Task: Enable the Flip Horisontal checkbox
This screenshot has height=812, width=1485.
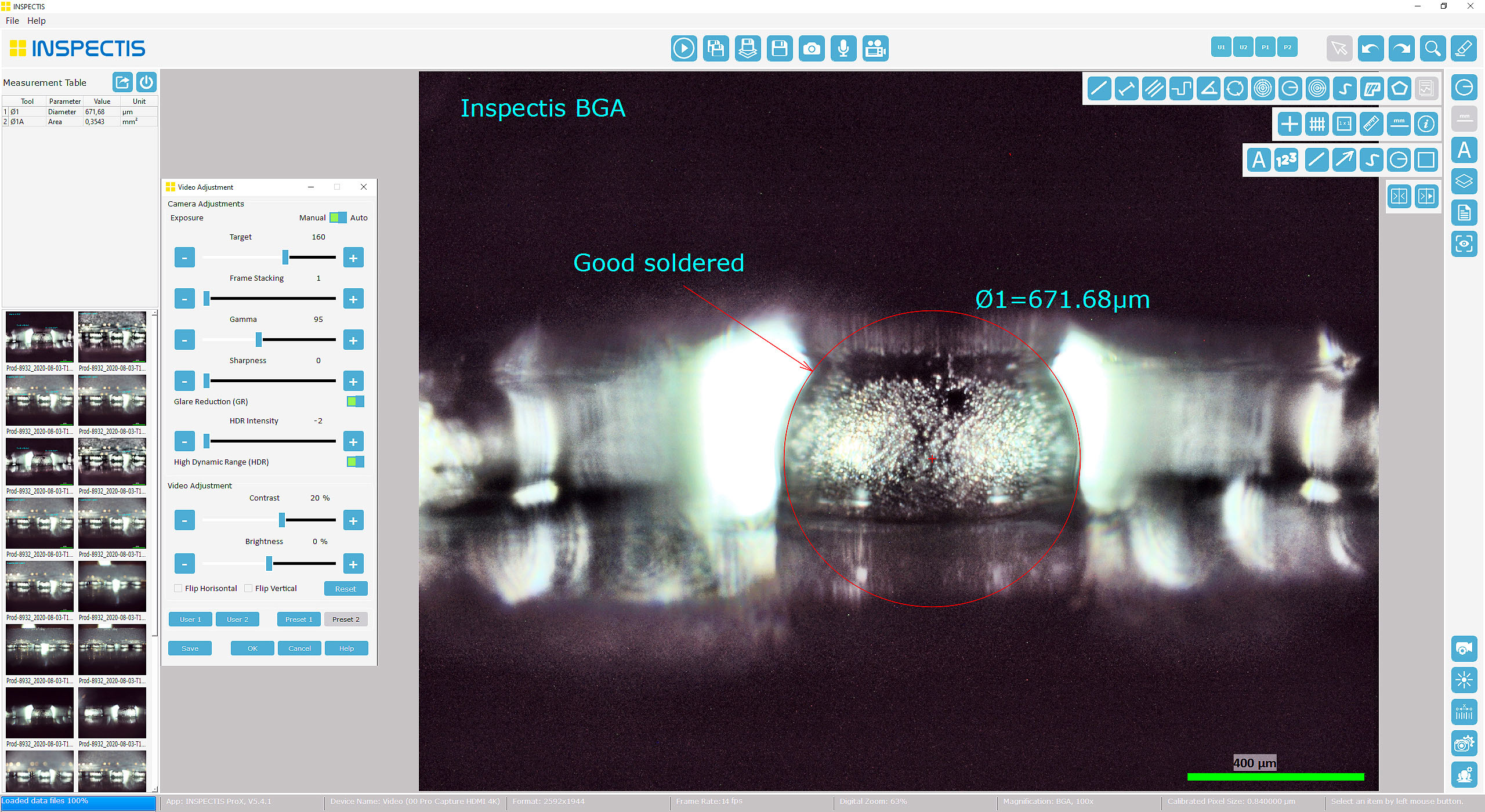Action: pyautogui.click(x=178, y=588)
